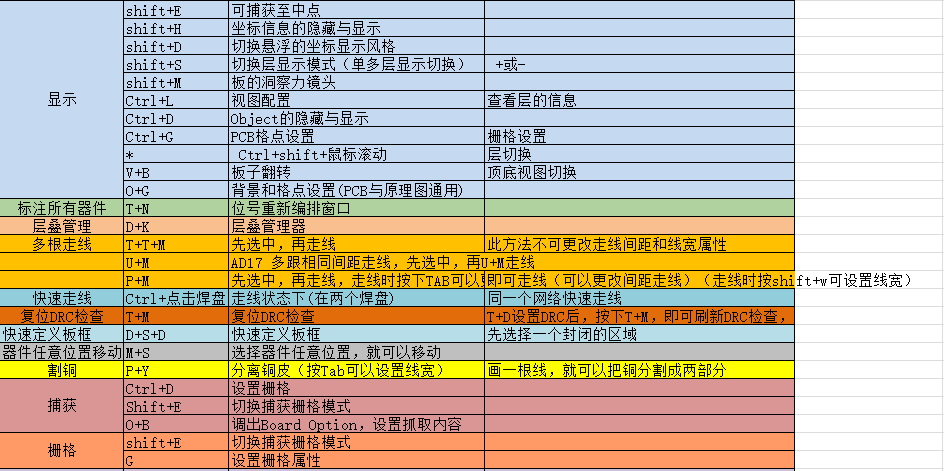Click the 设置栅格属性 cell
The image size is (944, 471).
pos(356,461)
